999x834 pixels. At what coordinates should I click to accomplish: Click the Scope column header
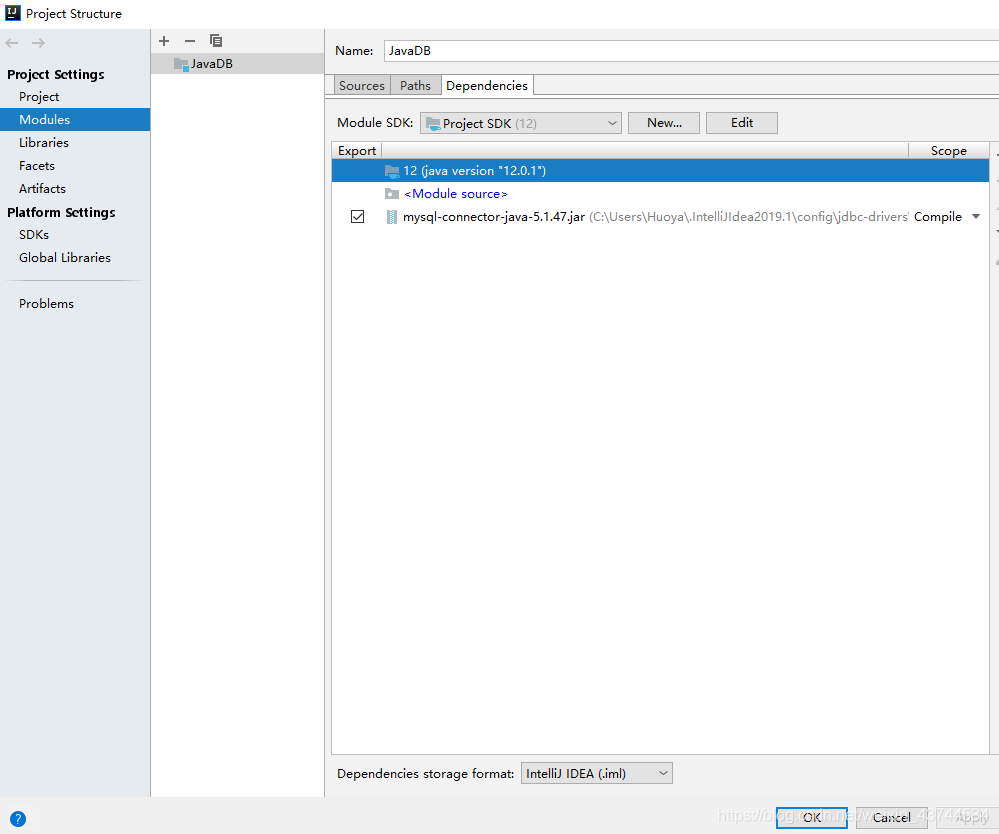point(949,151)
